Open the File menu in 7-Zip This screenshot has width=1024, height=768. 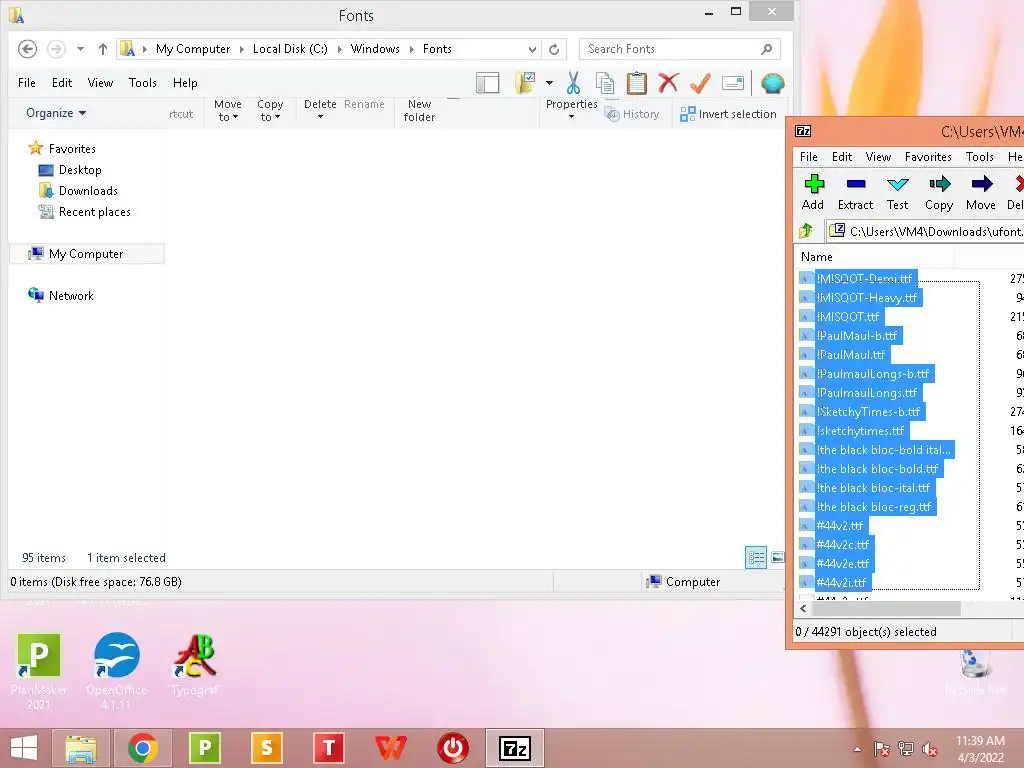tap(808, 157)
